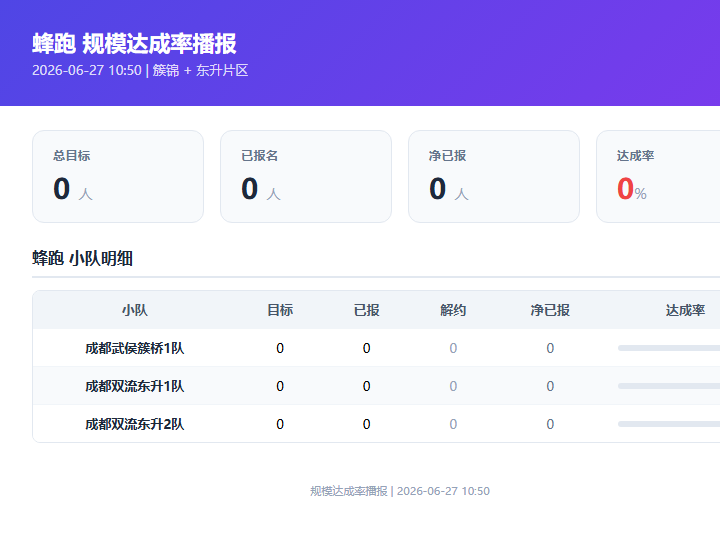Click the 总目标 summary card

pyautogui.click(x=118, y=176)
